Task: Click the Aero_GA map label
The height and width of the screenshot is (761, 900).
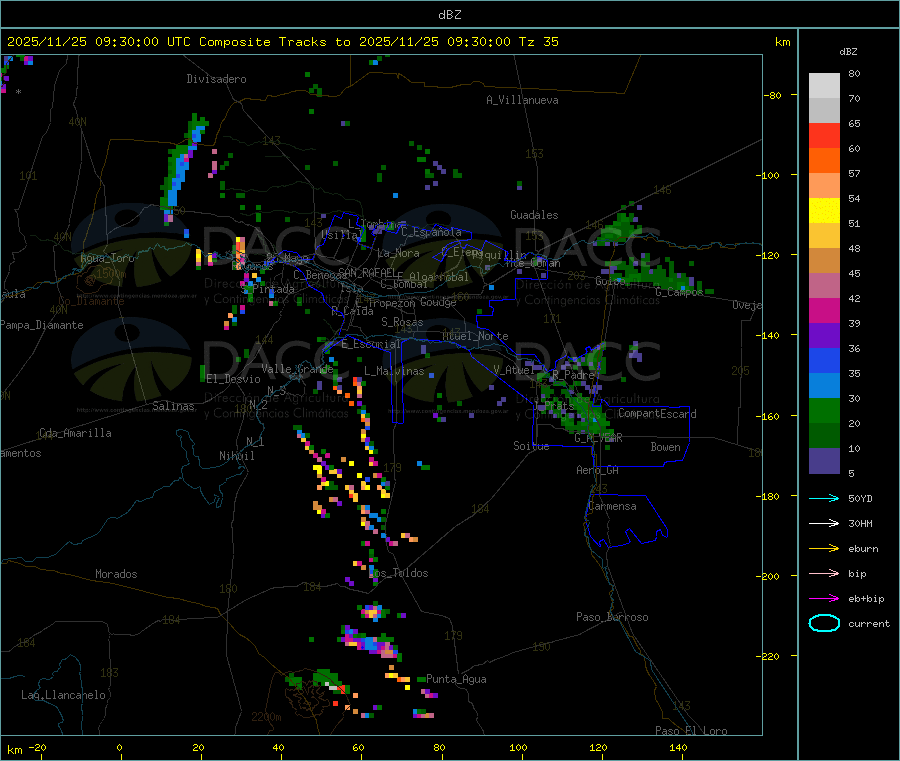Action: 598,470
